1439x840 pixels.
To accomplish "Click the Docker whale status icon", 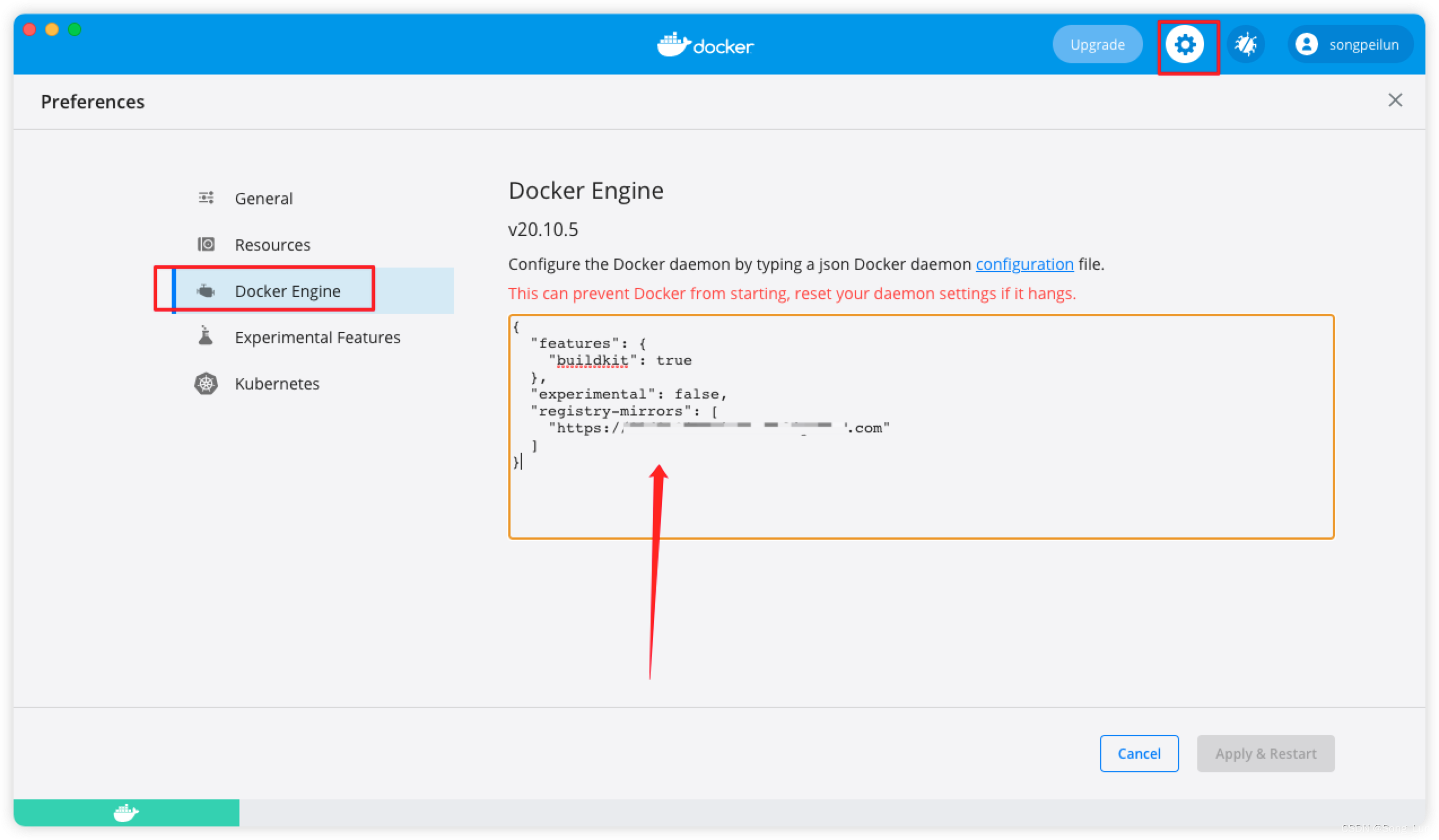I will [x=125, y=812].
